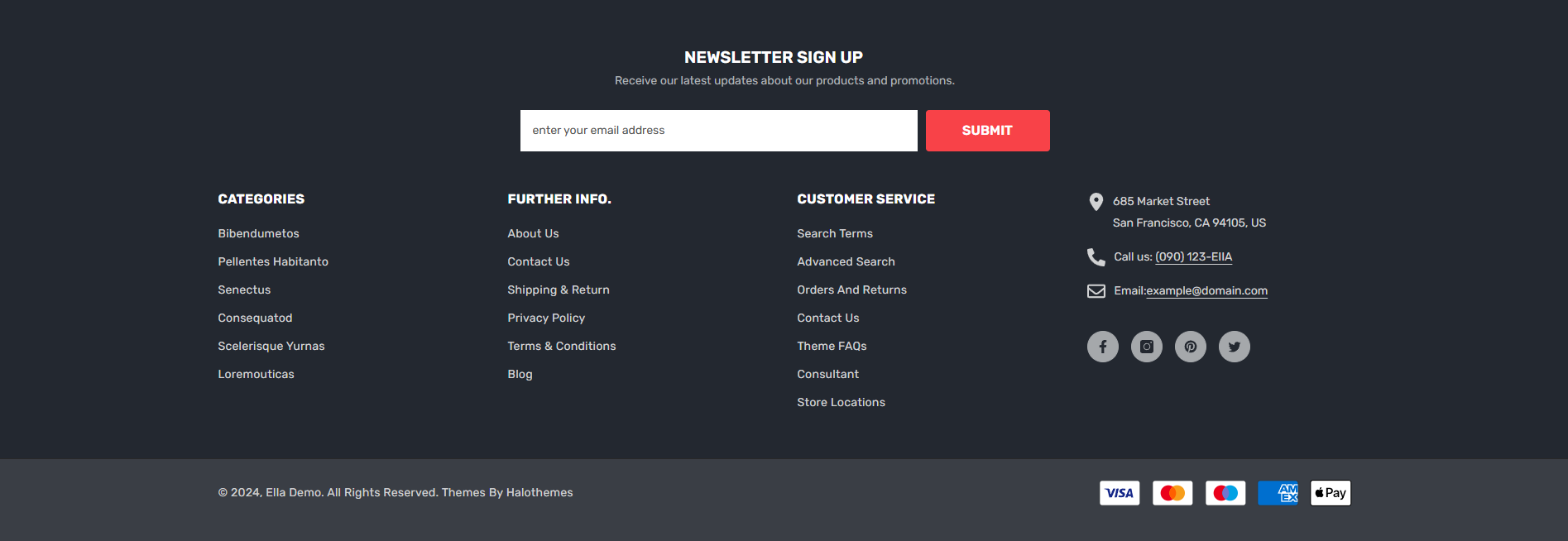
Task: Visit the Store Locations page
Action: (x=841, y=403)
